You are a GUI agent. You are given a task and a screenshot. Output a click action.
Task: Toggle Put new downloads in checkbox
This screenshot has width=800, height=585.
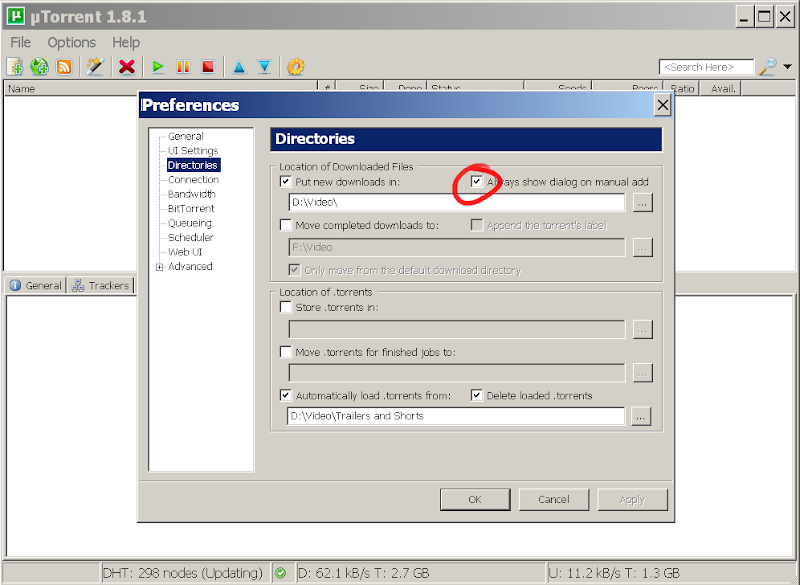(286, 182)
